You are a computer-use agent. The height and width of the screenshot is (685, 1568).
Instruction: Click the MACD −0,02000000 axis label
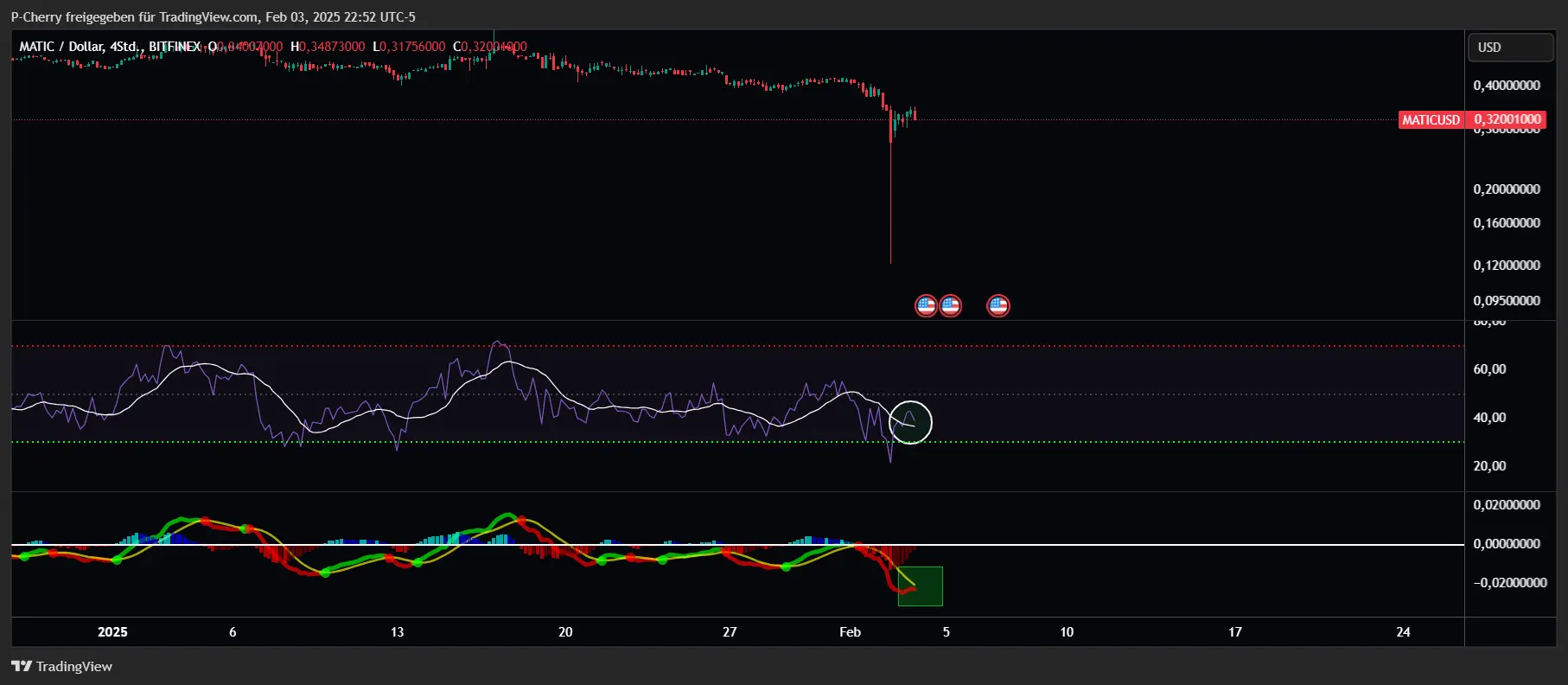click(1510, 583)
